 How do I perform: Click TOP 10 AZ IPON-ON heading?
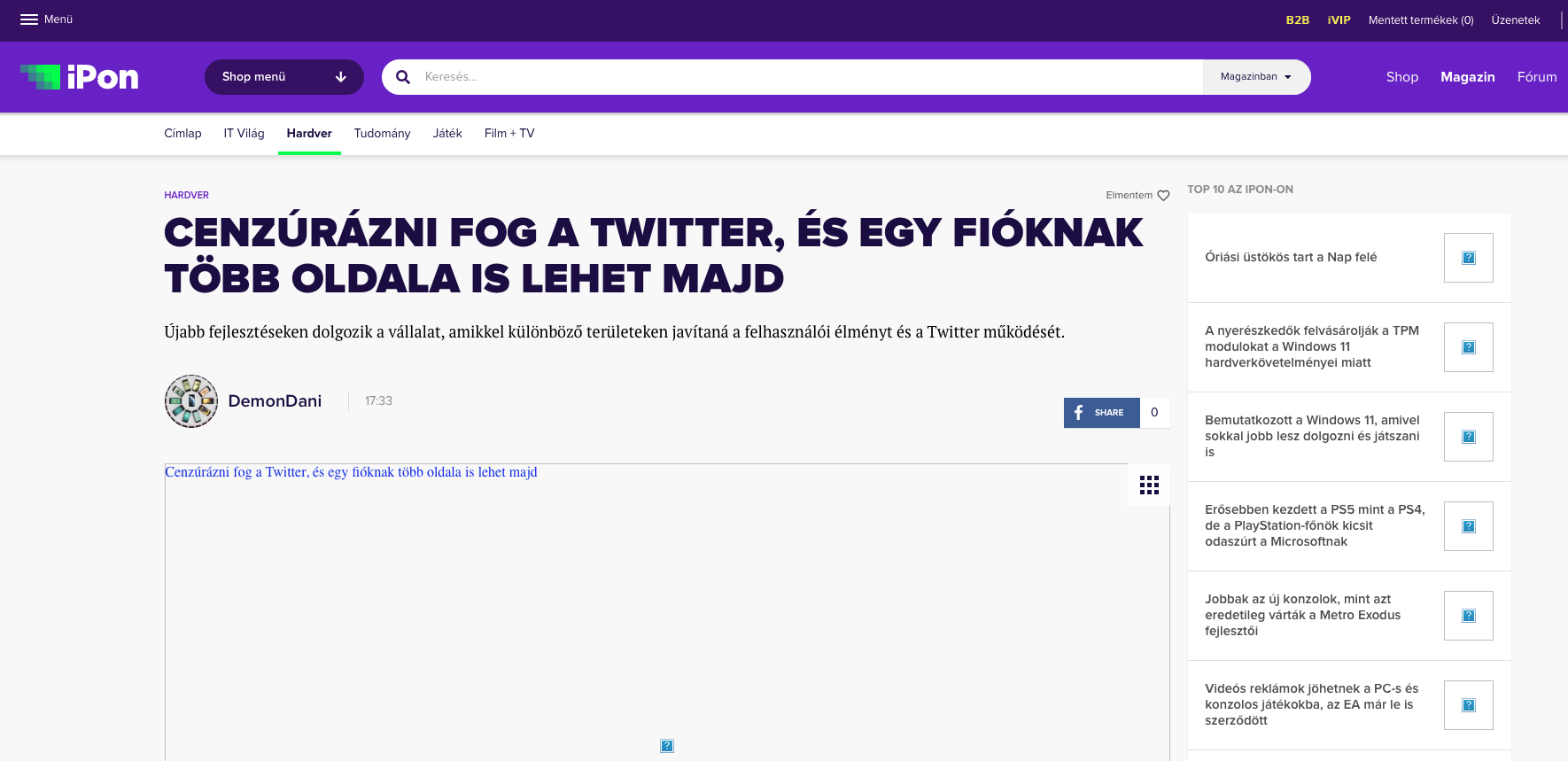click(1240, 190)
